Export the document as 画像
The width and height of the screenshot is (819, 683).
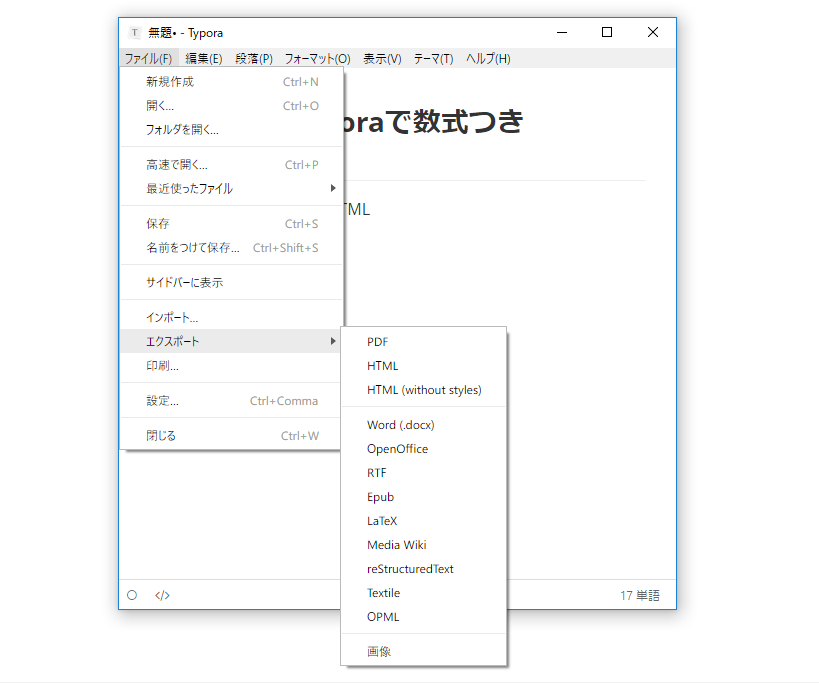click(378, 651)
